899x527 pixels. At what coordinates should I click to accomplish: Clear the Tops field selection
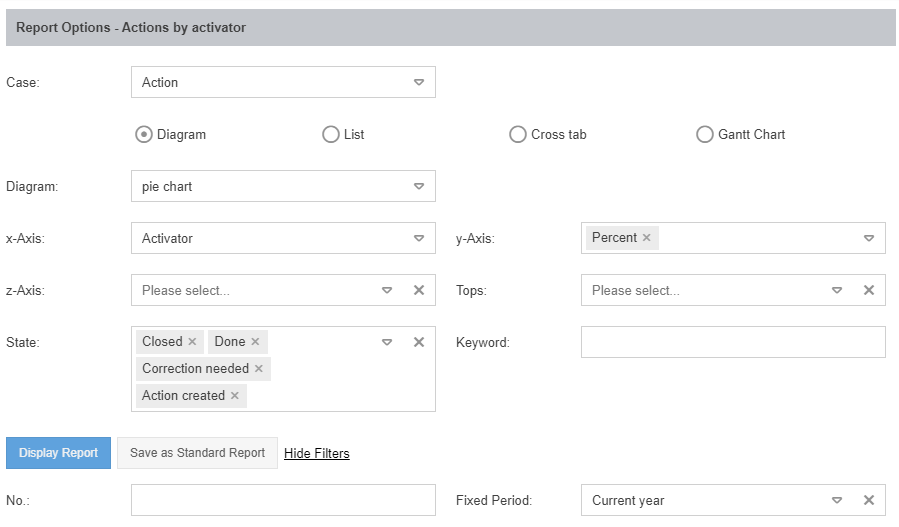coord(869,290)
